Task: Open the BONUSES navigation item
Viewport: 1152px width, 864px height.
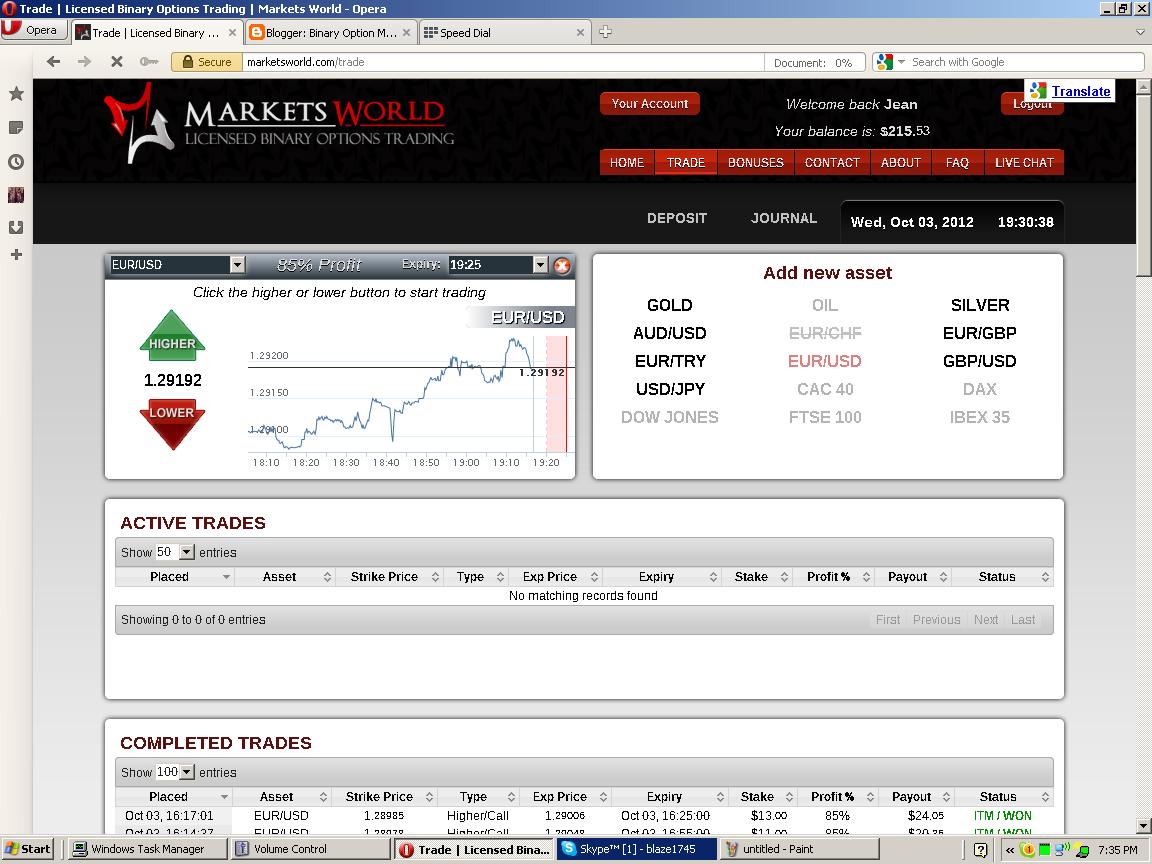Action: pyautogui.click(x=755, y=162)
